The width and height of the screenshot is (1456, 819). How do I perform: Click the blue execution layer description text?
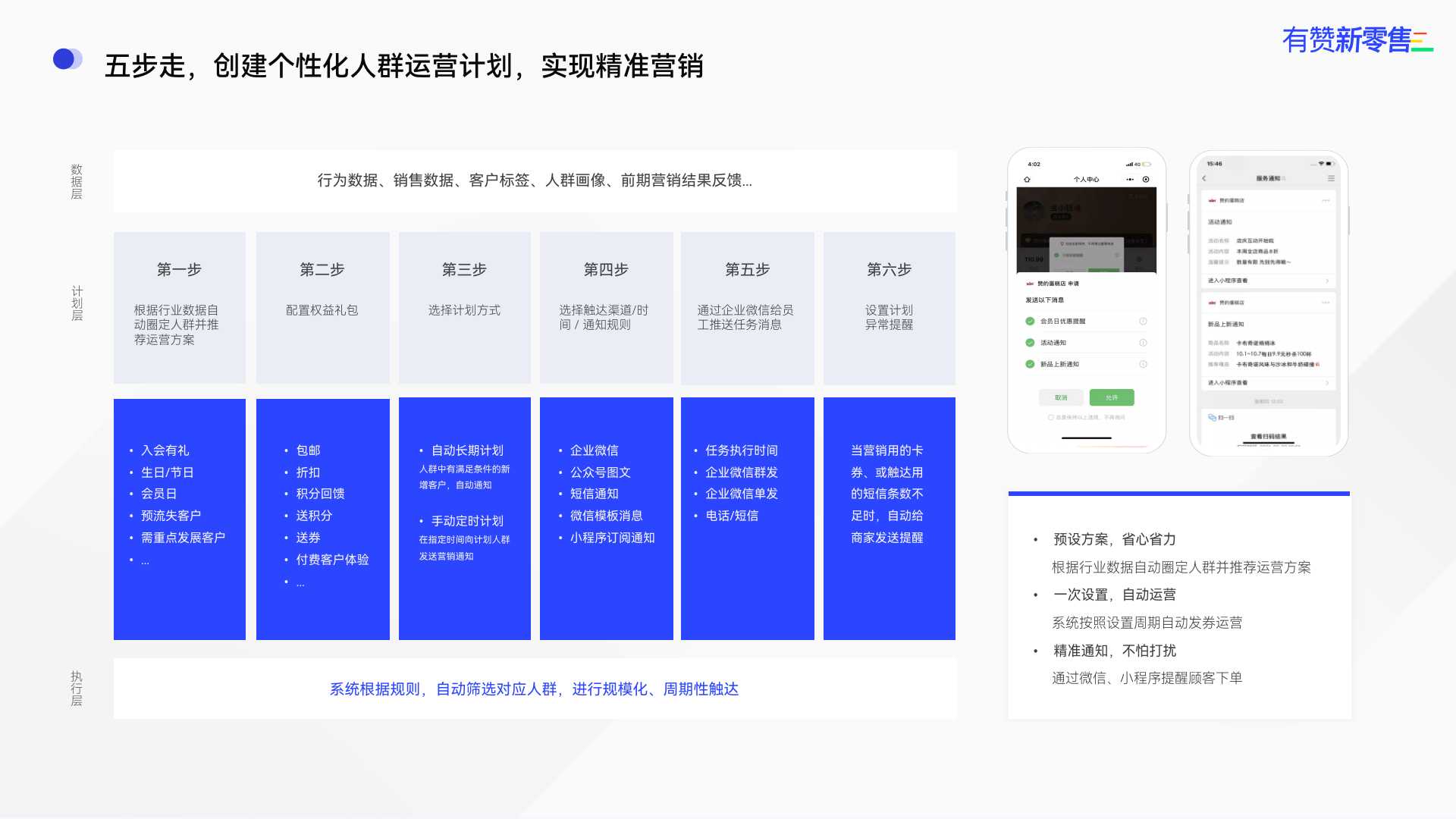(534, 689)
